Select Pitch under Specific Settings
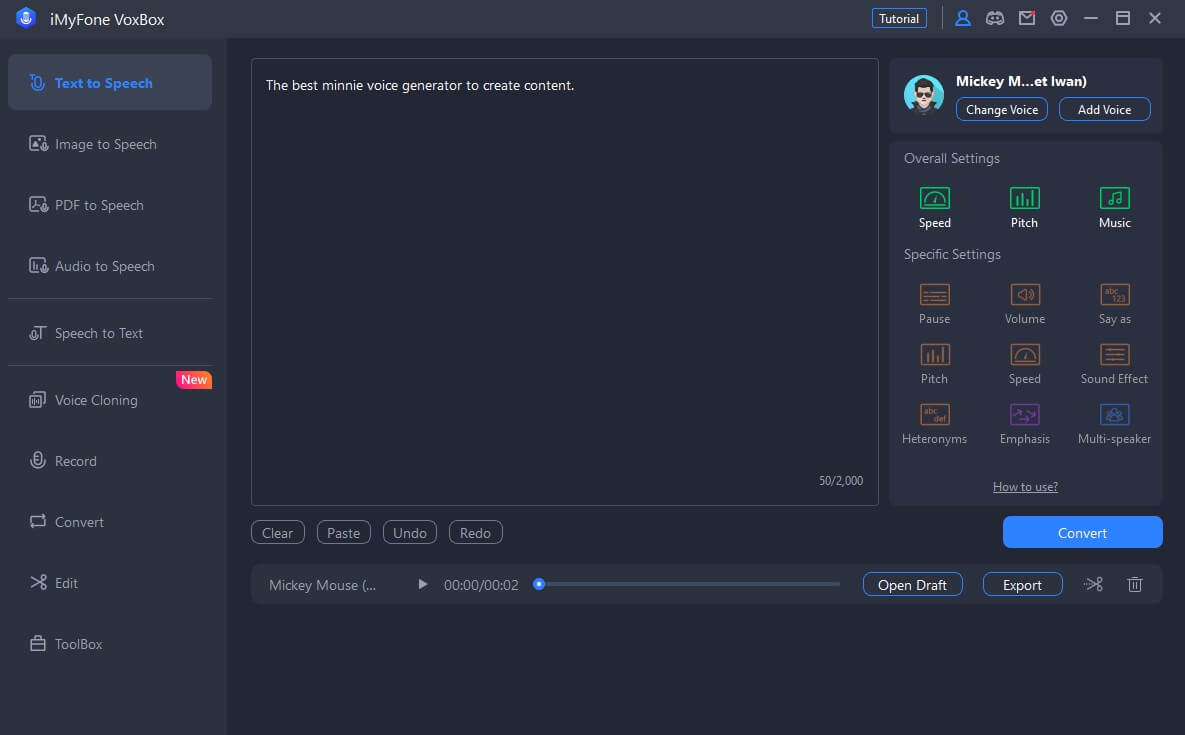The width and height of the screenshot is (1185, 735). click(x=934, y=363)
